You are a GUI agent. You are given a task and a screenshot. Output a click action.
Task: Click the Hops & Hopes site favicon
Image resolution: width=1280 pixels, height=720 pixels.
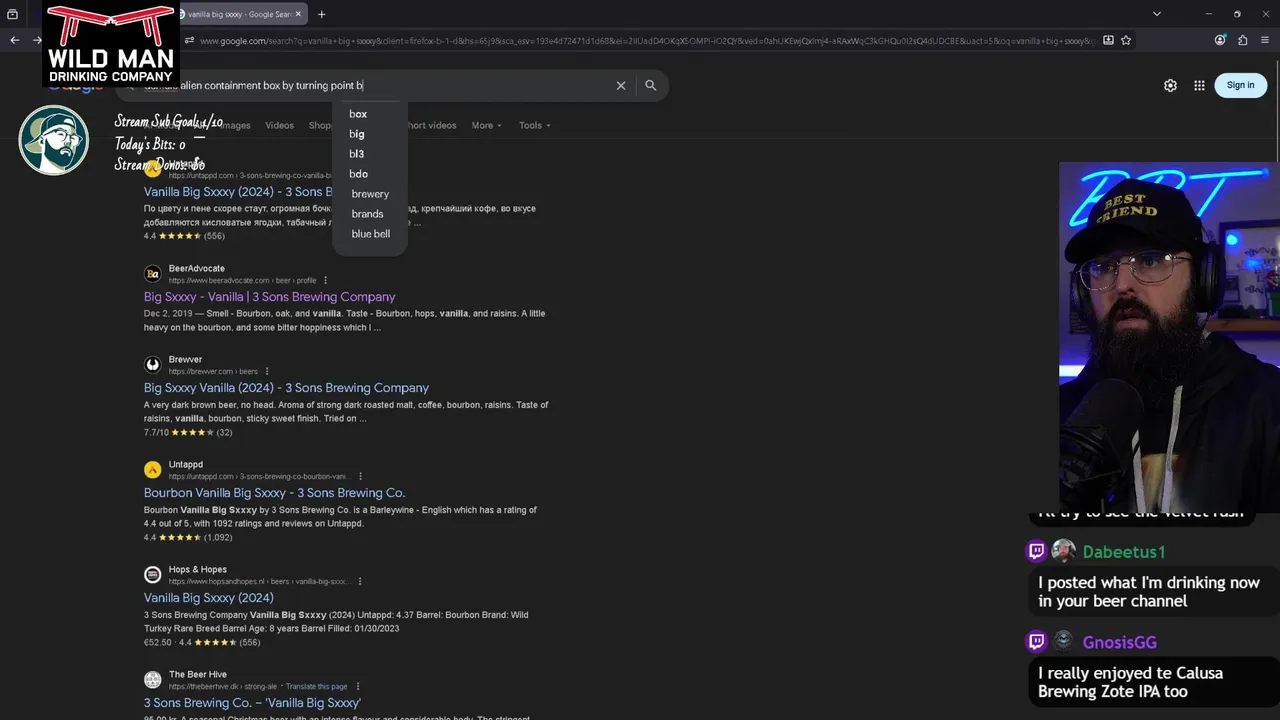pos(152,575)
